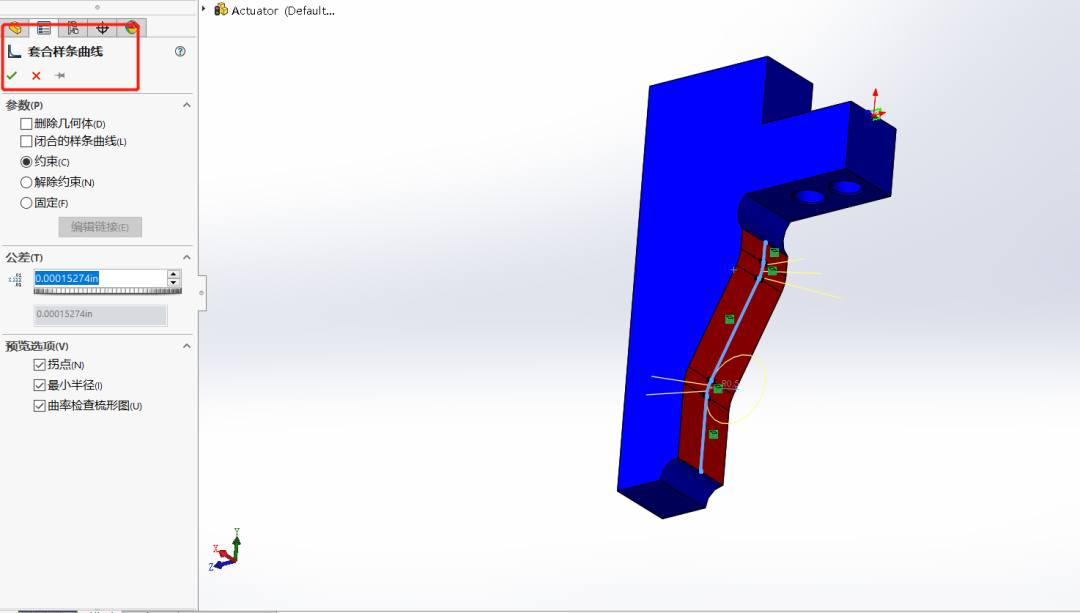
Task: Click the 预览选项(V) section header label
Action: coord(37,346)
